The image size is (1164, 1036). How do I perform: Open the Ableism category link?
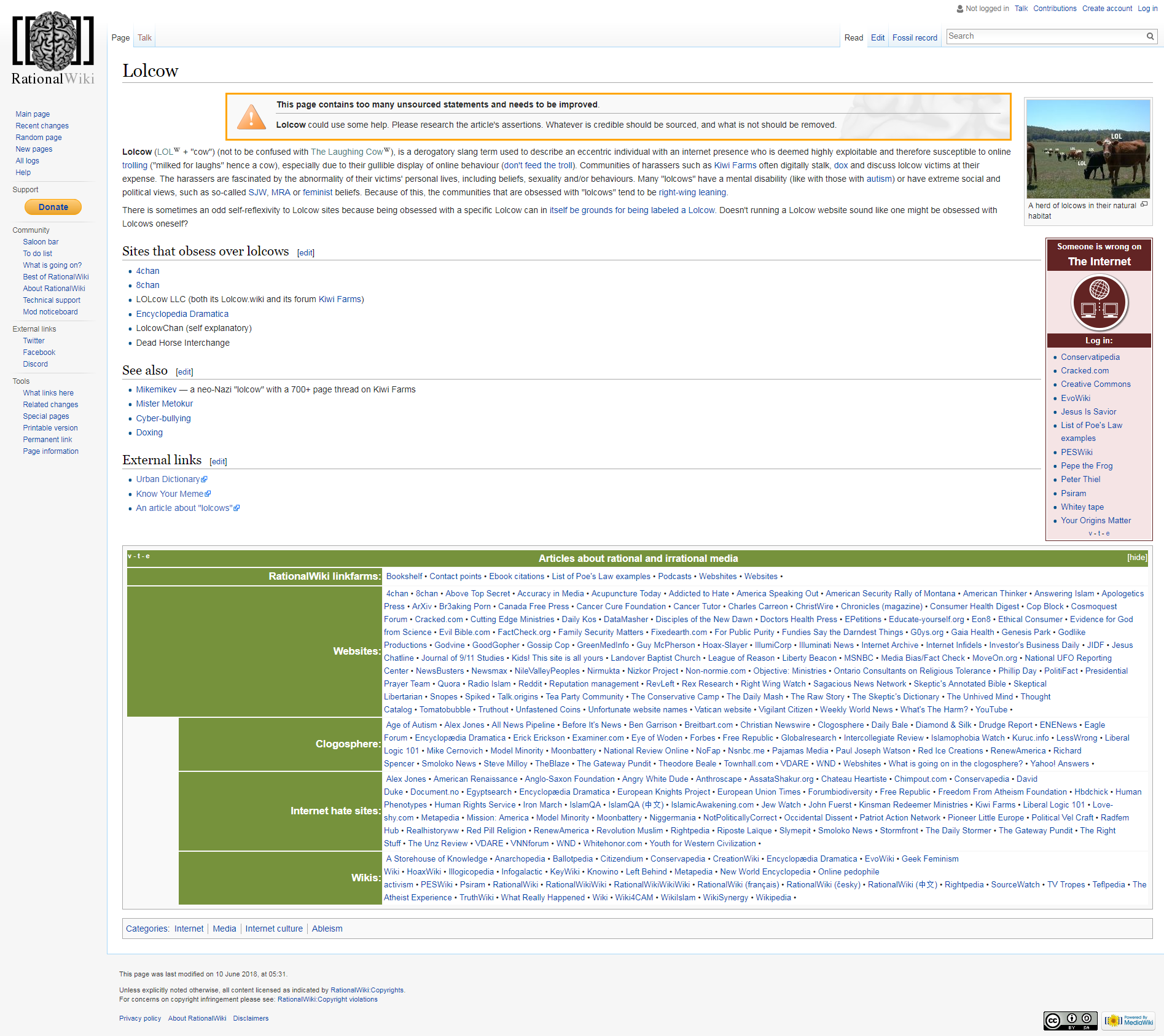tap(327, 929)
